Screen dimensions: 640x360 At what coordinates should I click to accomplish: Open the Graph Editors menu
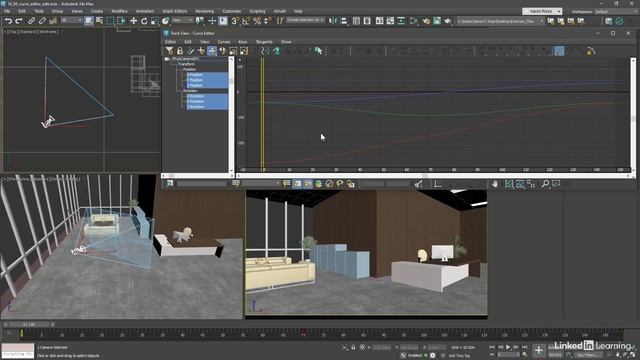[x=175, y=11]
